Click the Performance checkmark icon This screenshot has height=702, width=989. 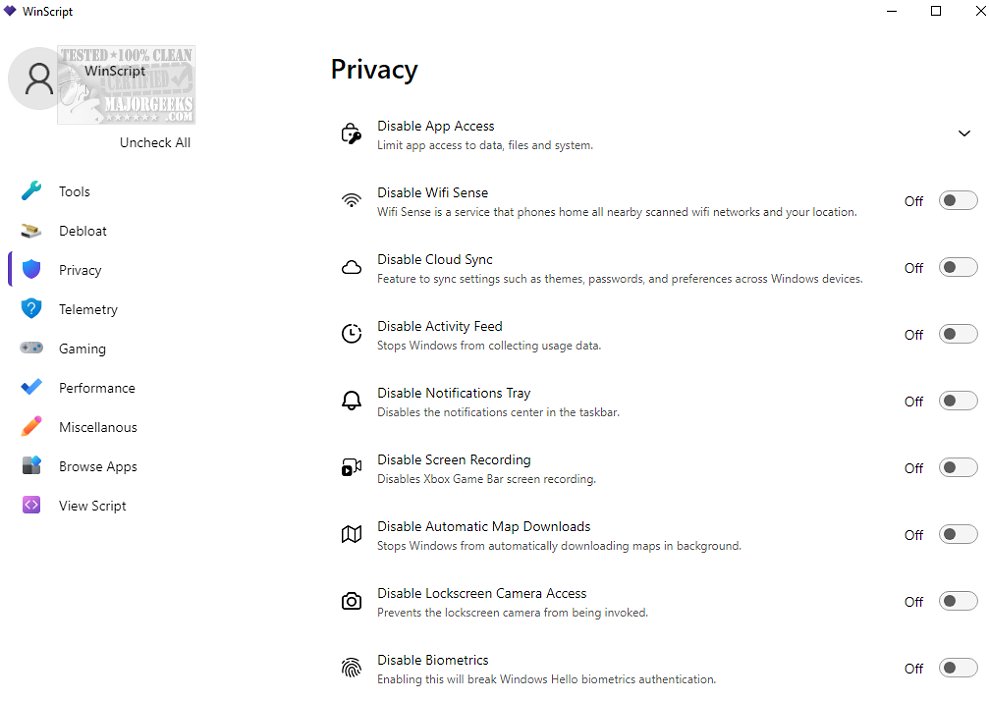point(31,387)
